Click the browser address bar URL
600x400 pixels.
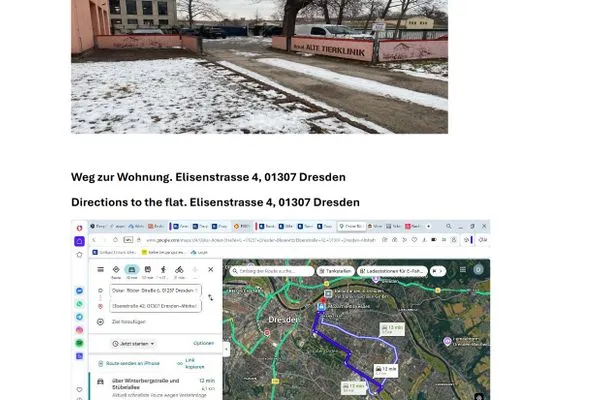pyautogui.click(x=260, y=240)
